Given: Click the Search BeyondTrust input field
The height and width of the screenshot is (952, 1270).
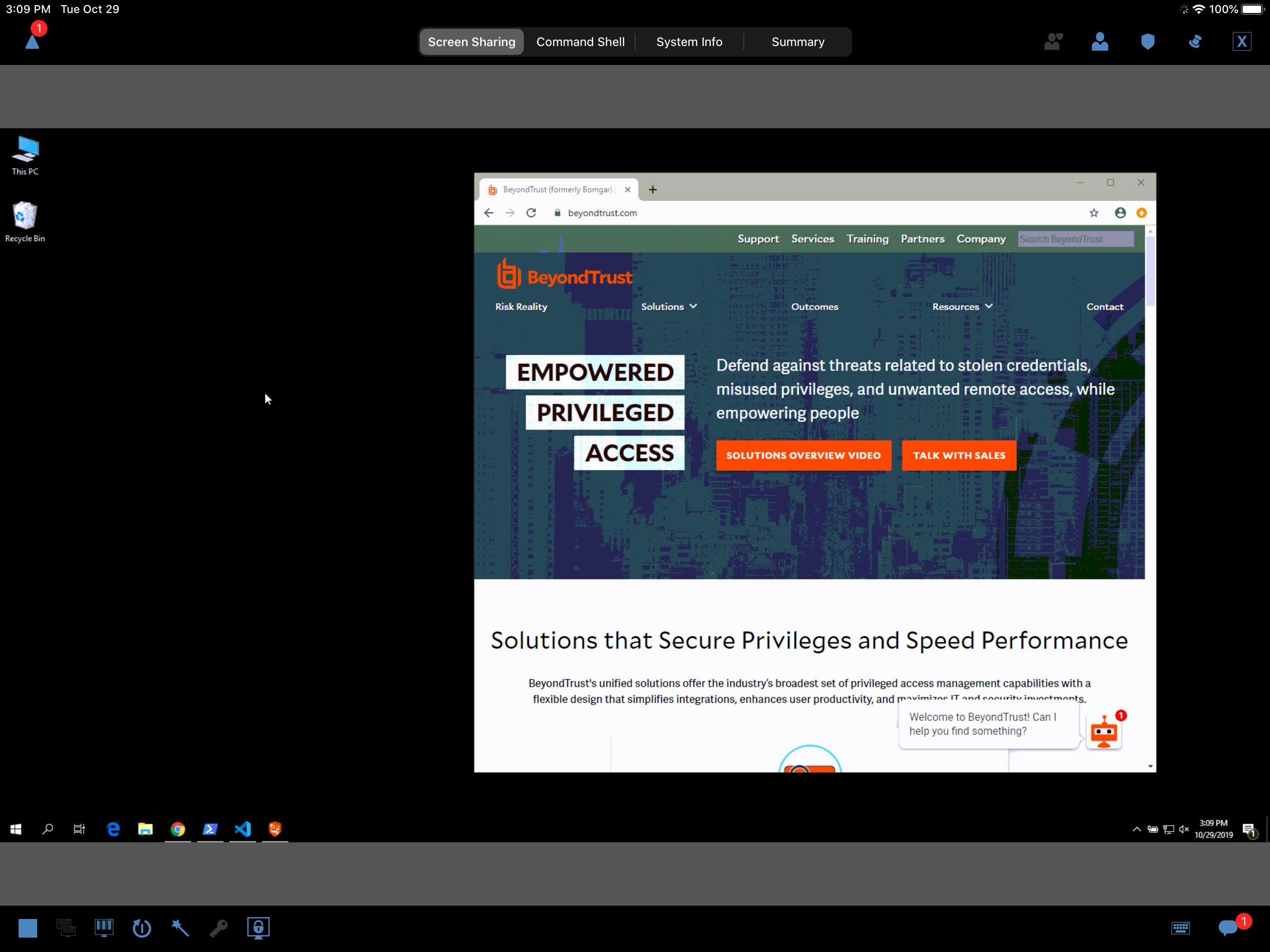Looking at the screenshot, I should tap(1075, 239).
